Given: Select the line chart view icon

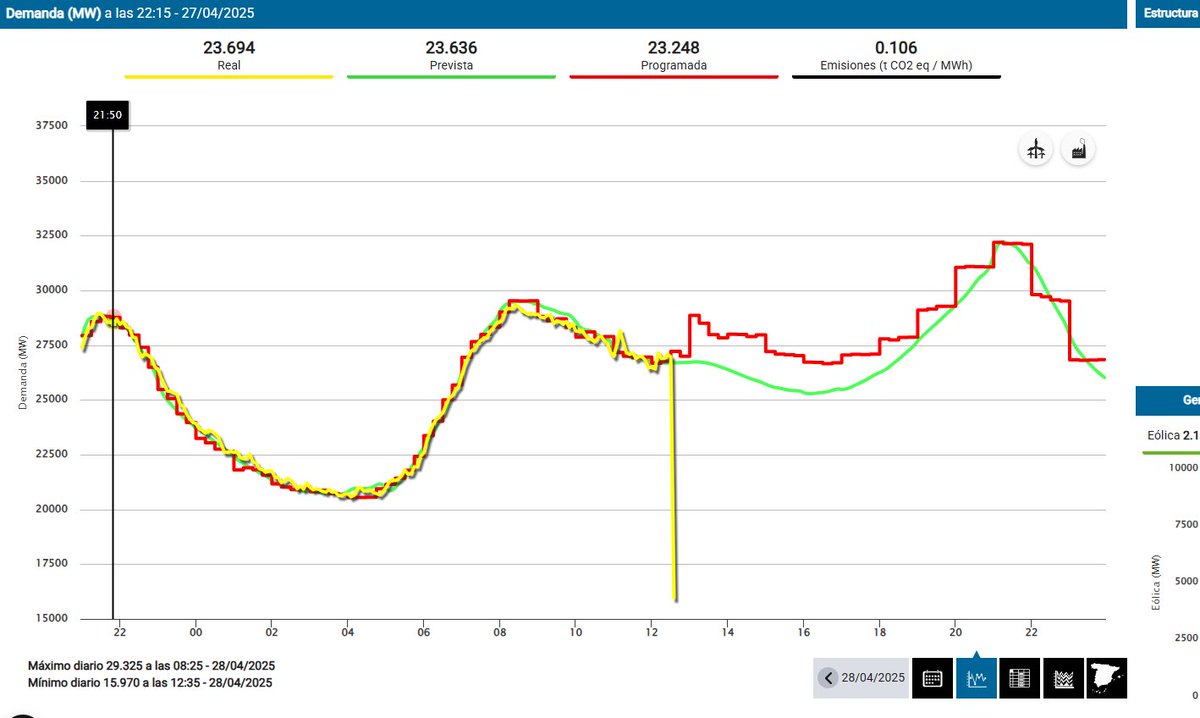Looking at the screenshot, I should [x=976, y=678].
